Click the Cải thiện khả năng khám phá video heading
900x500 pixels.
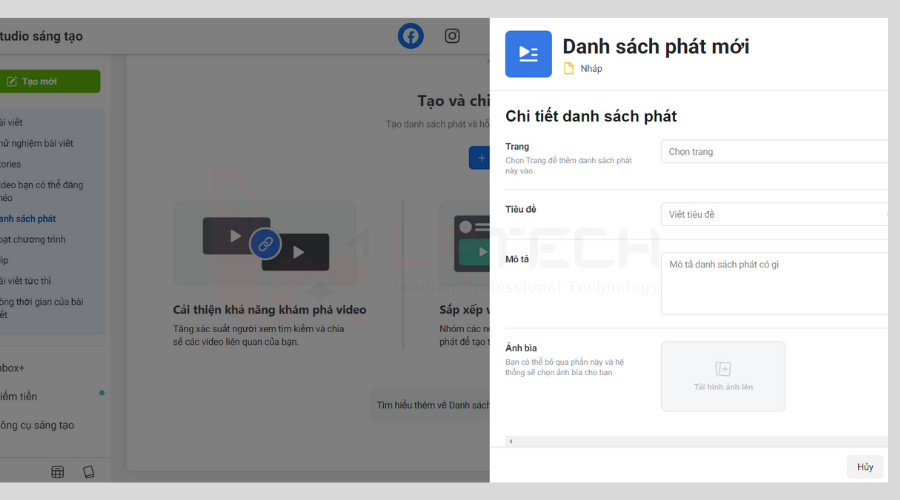[x=270, y=310]
